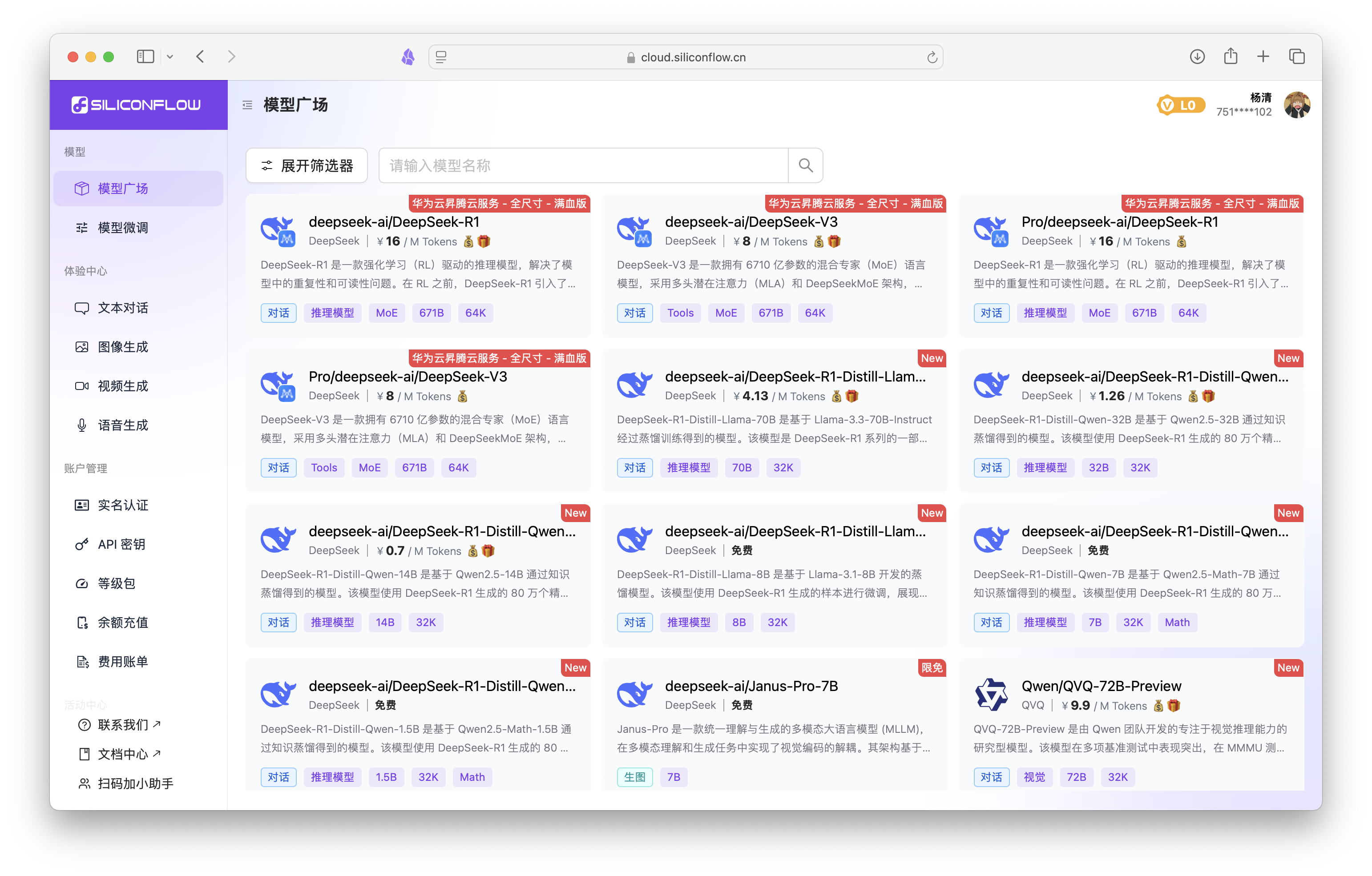Click the SiliconFlow logo
Viewport: 1372px width, 876px height.
136,105
